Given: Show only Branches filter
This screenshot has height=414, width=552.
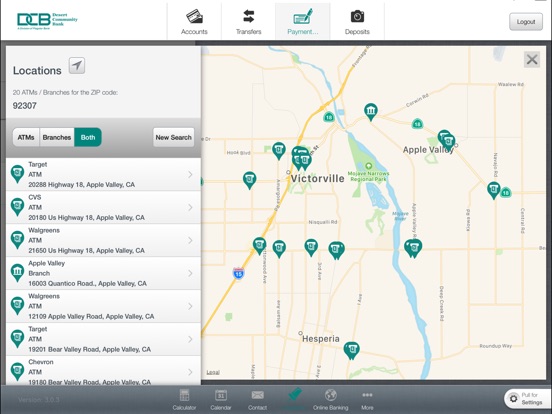Looking at the screenshot, I should pyautogui.click(x=57, y=137).
